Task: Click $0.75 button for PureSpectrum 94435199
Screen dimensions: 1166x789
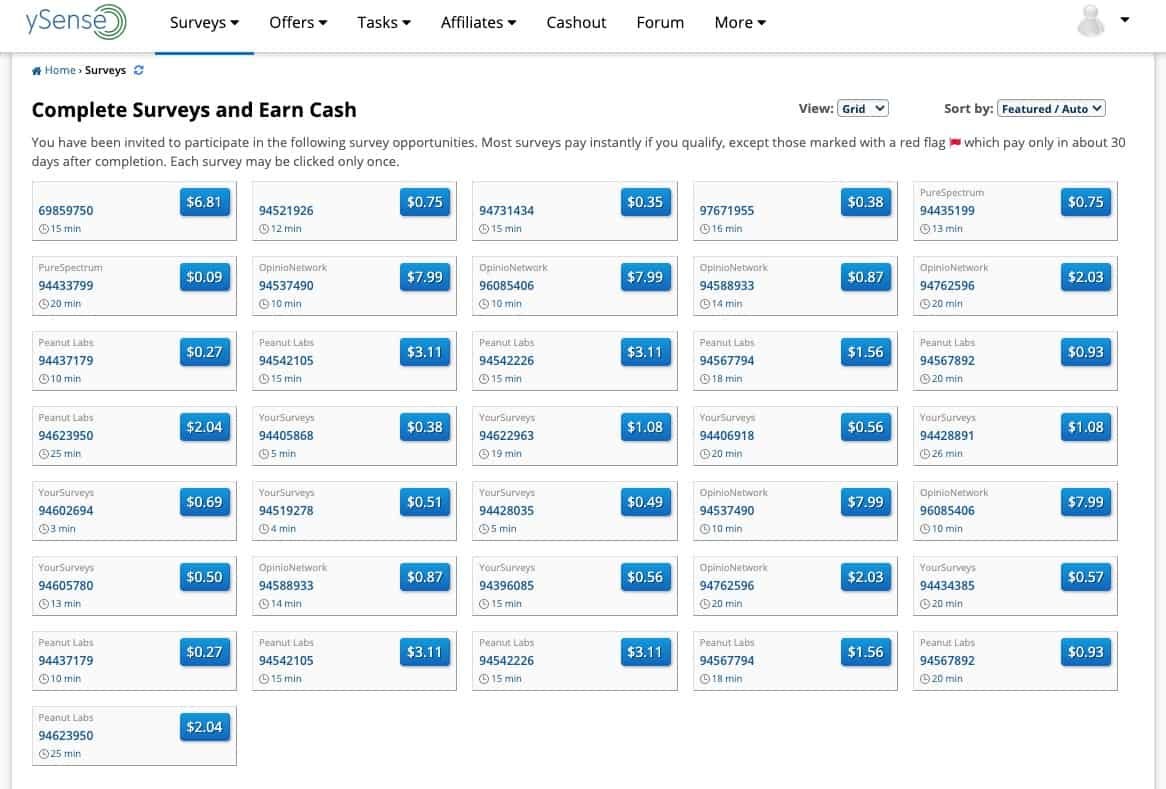Action: pyautogui.click(x=1086, y=202)
